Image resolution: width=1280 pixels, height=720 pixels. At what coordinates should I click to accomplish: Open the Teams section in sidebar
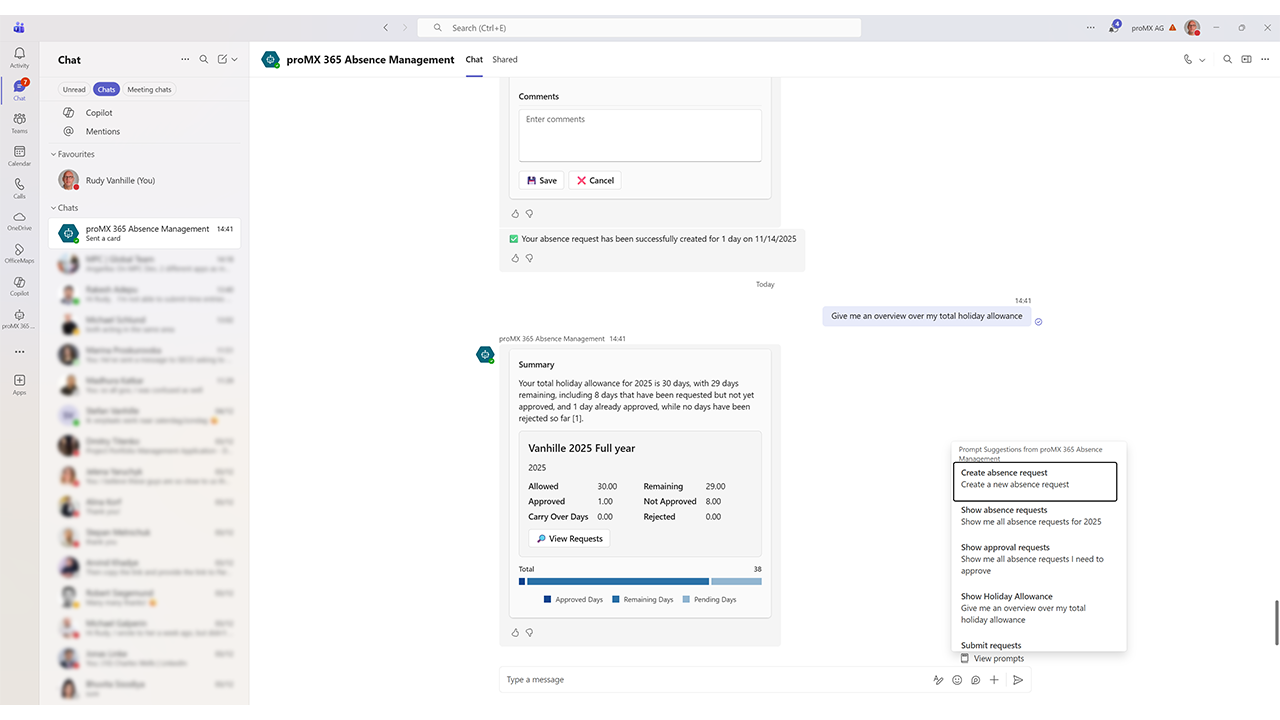19,123
